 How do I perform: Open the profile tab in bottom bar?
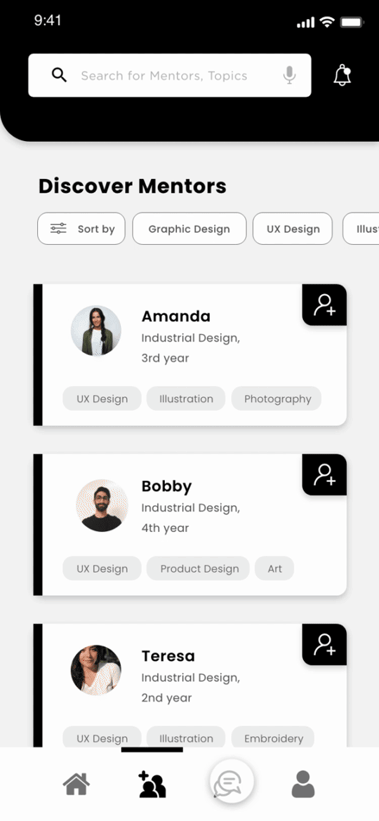[x=303, y=784]
